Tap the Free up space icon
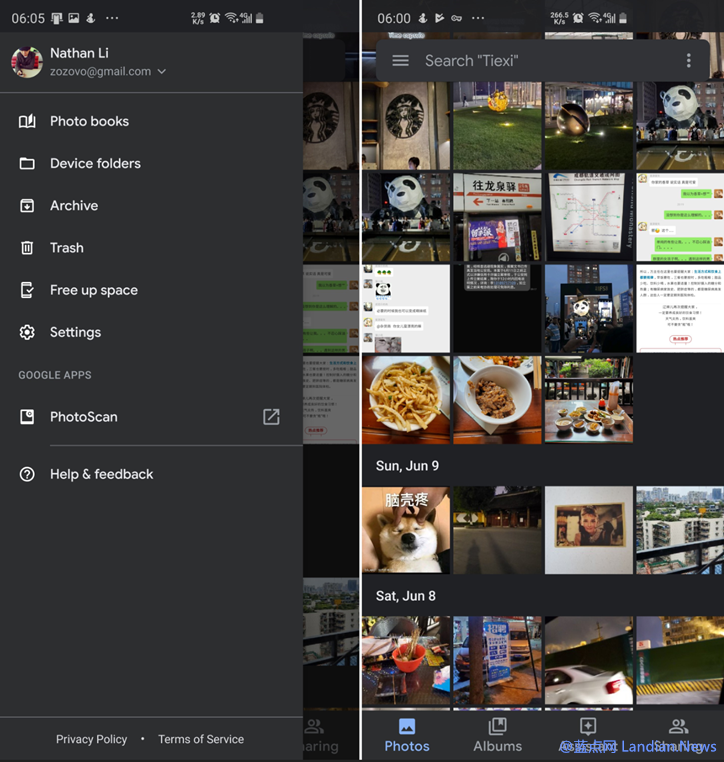This screenshot has height=762, width=724. tap(27, 290)
